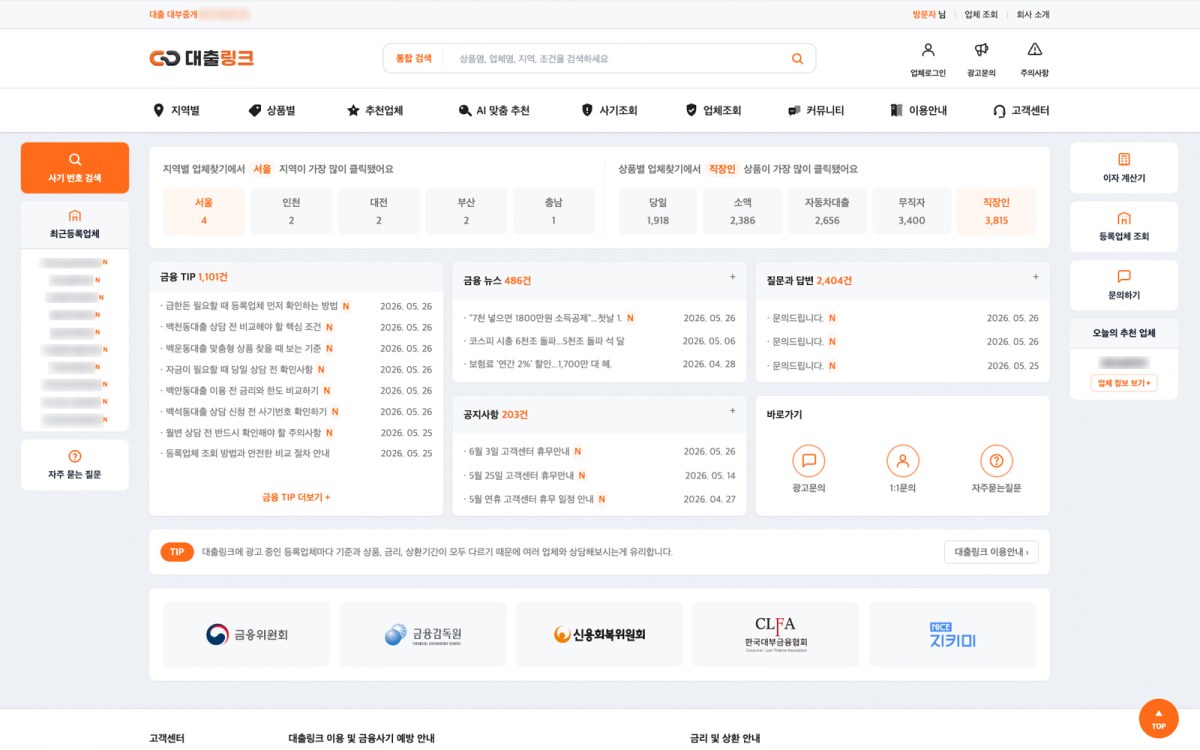Click the 최근등록업체 building icon

click(x=75, y=216)
